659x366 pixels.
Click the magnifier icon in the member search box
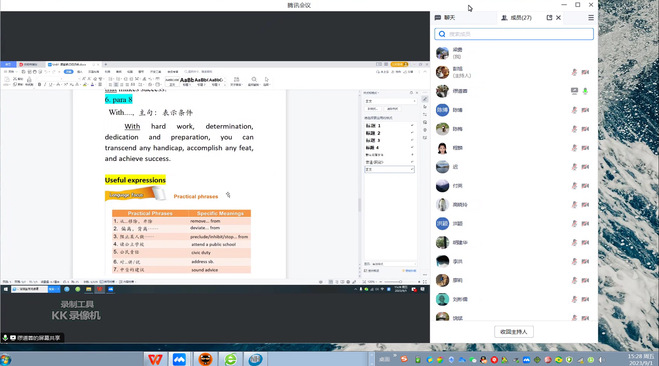point(442,34)
